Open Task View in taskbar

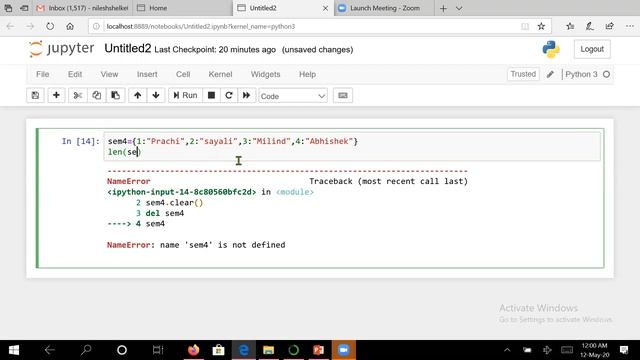coord(158,350)
